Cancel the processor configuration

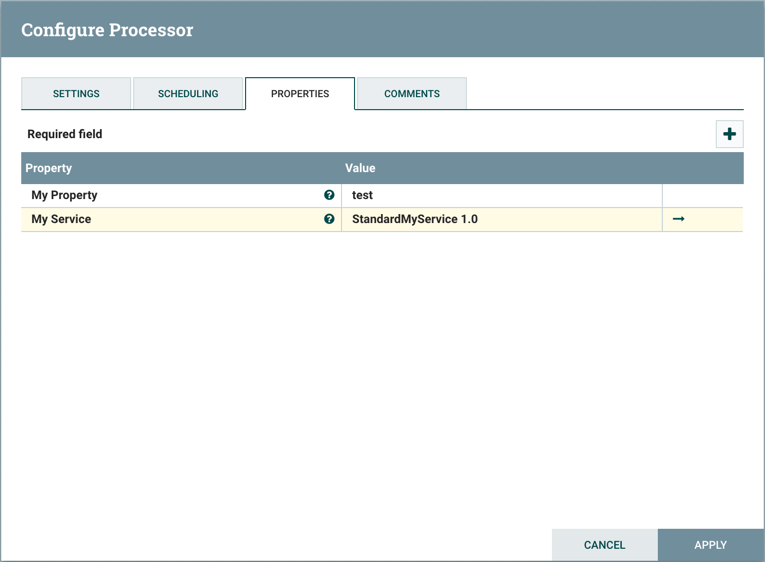(604, 545)
